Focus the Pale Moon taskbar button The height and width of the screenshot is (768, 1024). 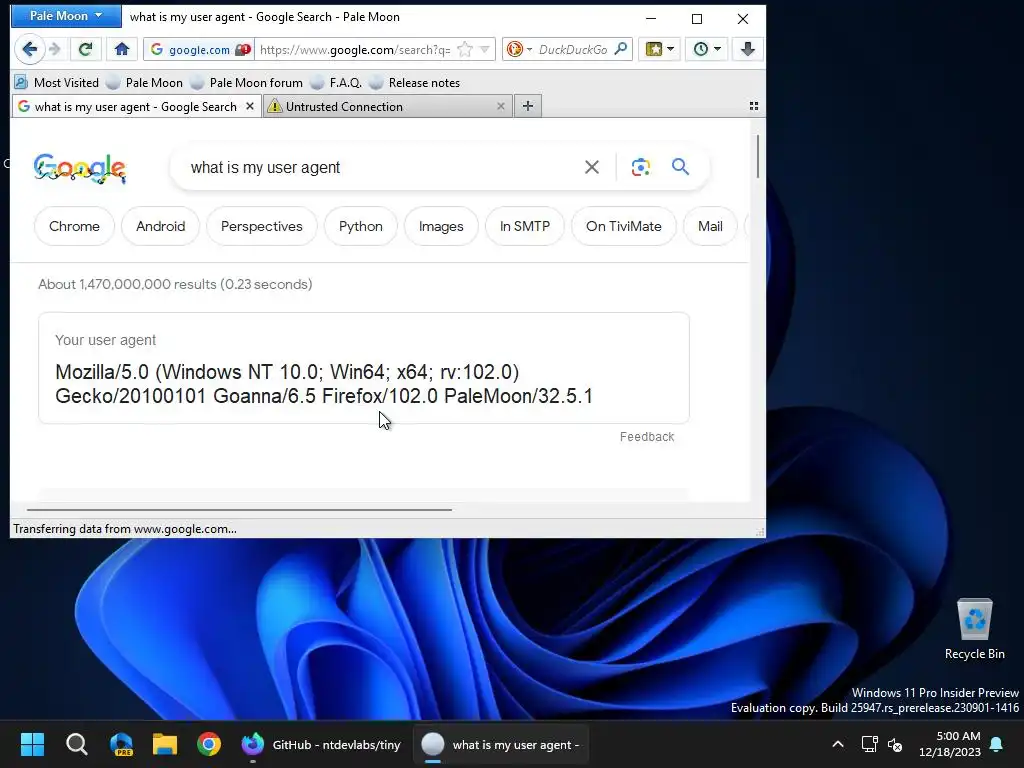click(x=502, y=744)
